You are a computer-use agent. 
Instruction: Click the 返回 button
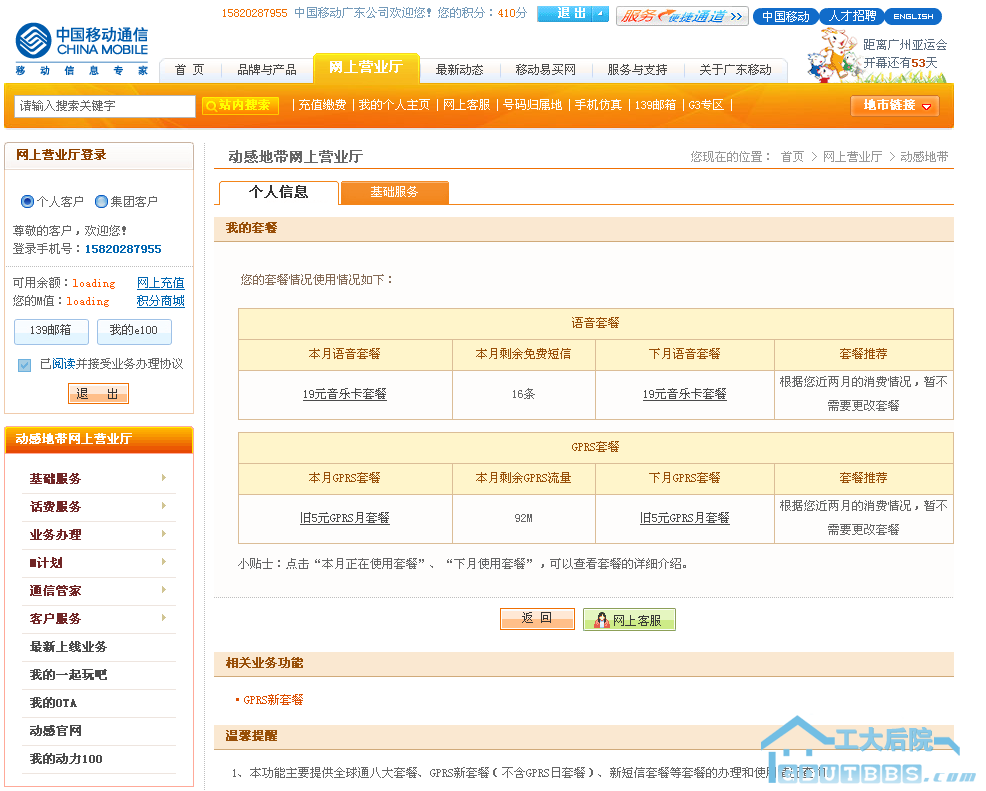pos(537,619)
